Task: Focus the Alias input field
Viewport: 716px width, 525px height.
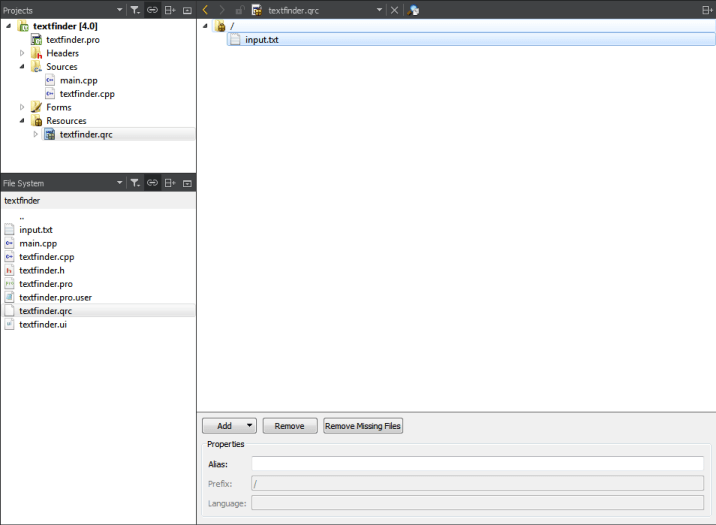Action: pyautogui.click(x=477, y=464)
